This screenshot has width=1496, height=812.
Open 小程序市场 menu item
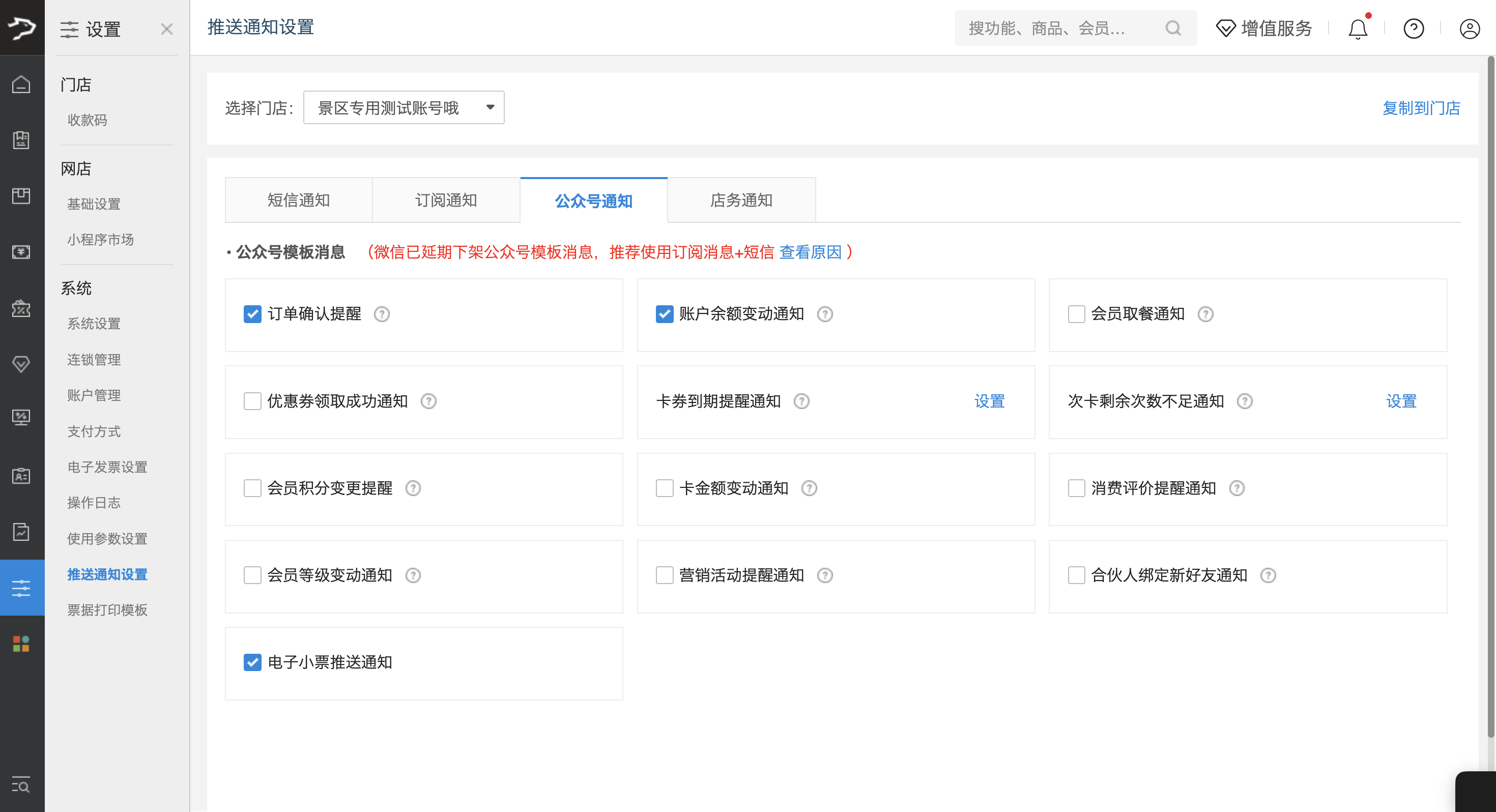point(100,240)
